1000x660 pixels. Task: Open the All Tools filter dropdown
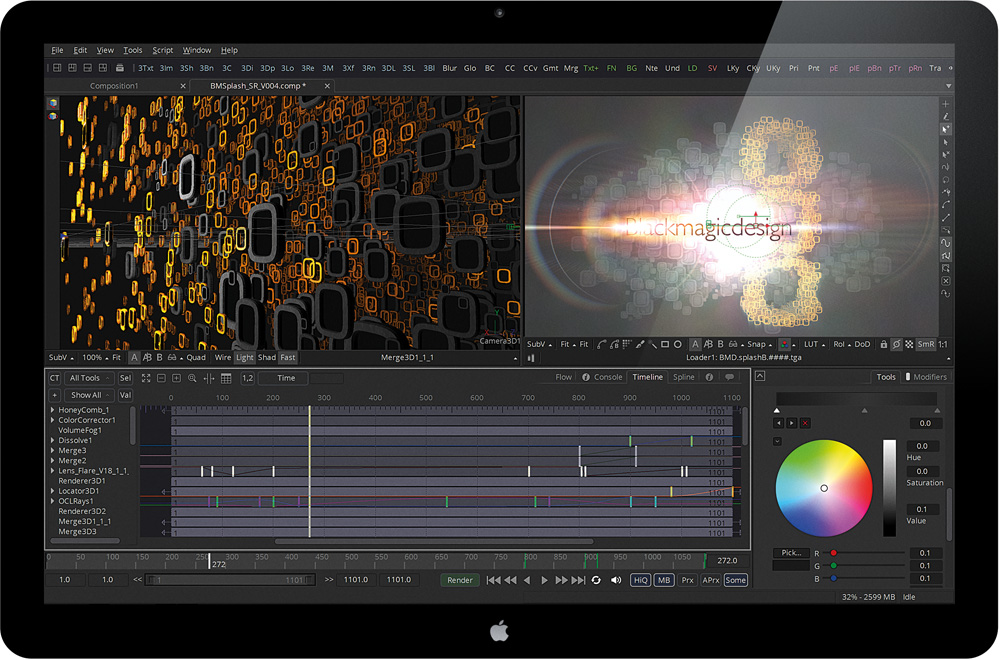coord(89,378)
